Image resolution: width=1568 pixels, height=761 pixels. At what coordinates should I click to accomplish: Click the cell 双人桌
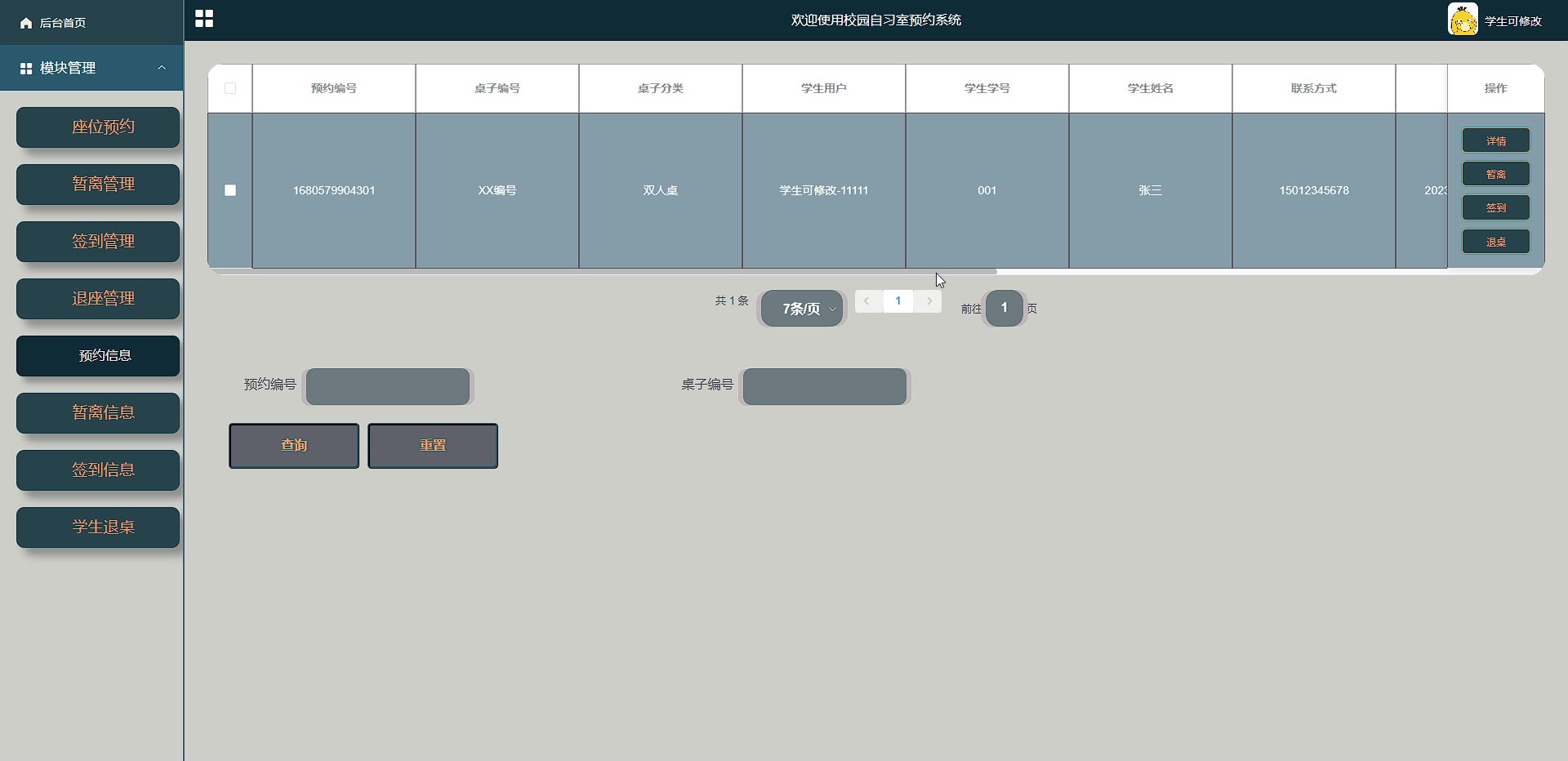pyautogui.click(x=661, y=190)
